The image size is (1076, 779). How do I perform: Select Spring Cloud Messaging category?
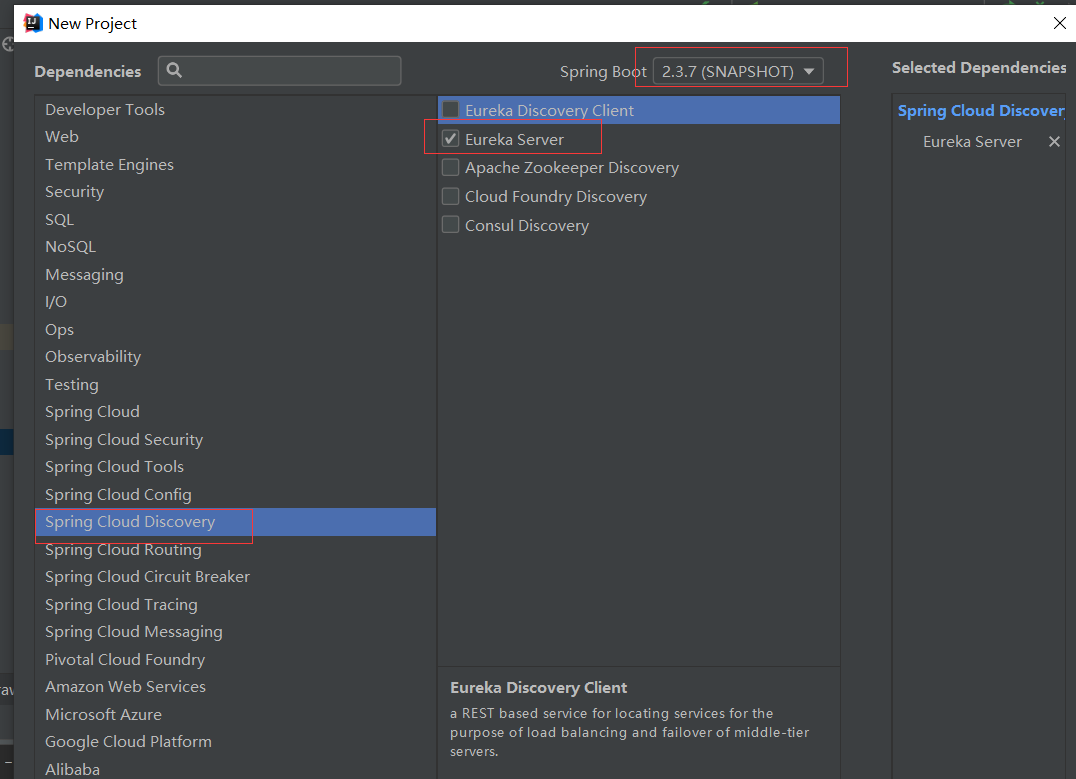pos(235,632)
